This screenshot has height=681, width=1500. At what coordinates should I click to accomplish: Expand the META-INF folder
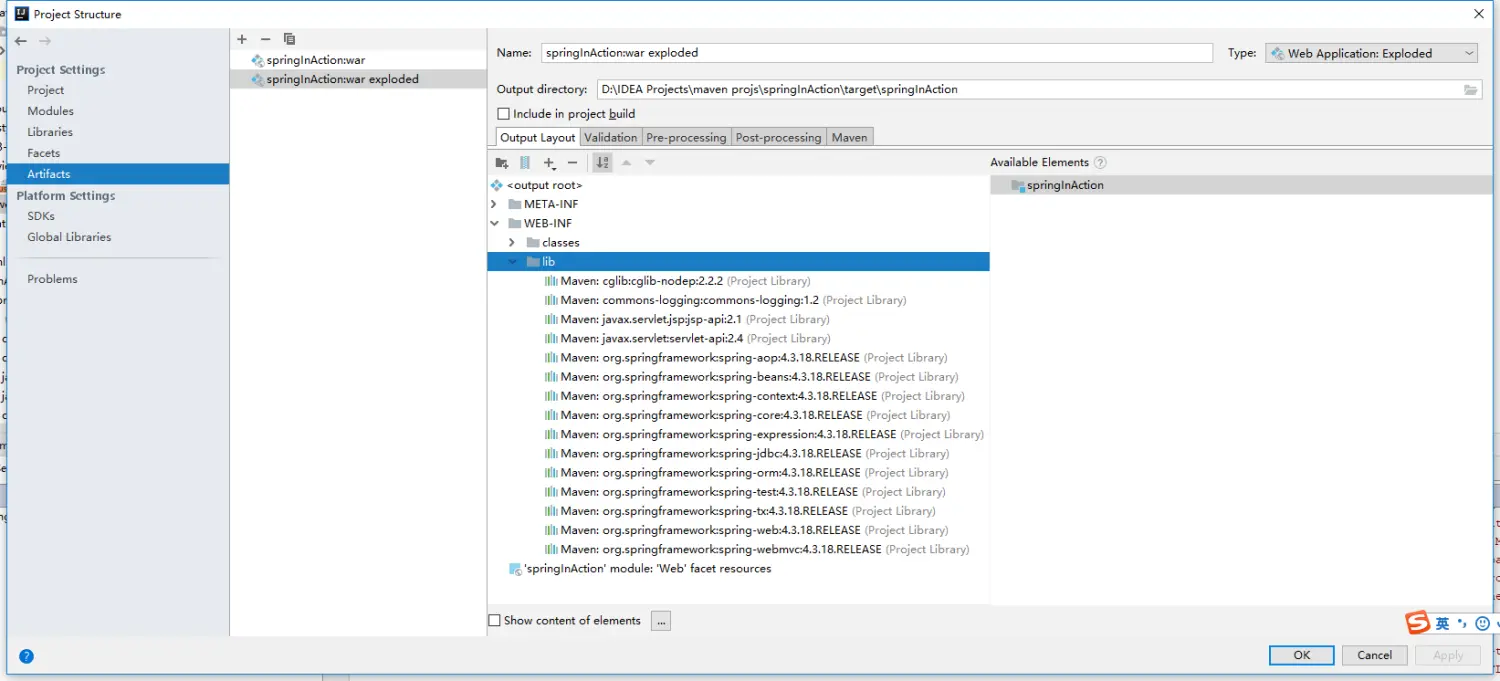coord(494,204)
